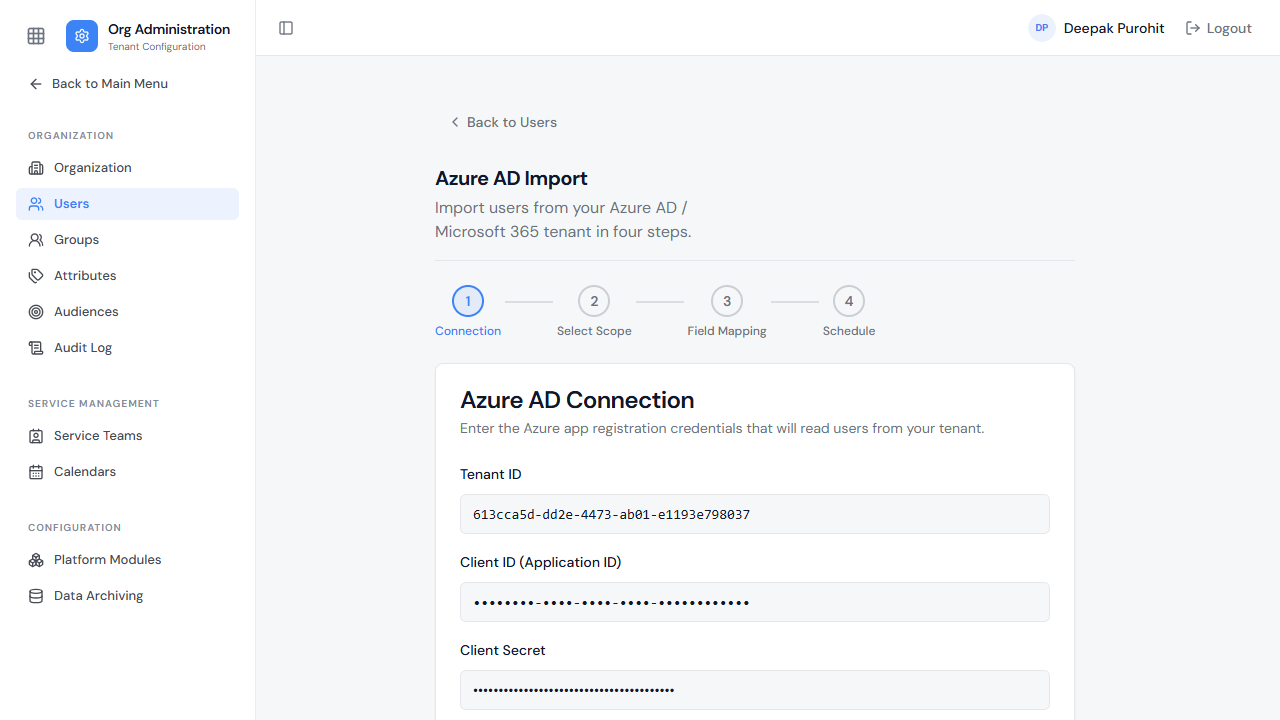Click the Data Archiving database icon
The width and height of the screenshot is (1280, 720).
(x=36, y=596)
